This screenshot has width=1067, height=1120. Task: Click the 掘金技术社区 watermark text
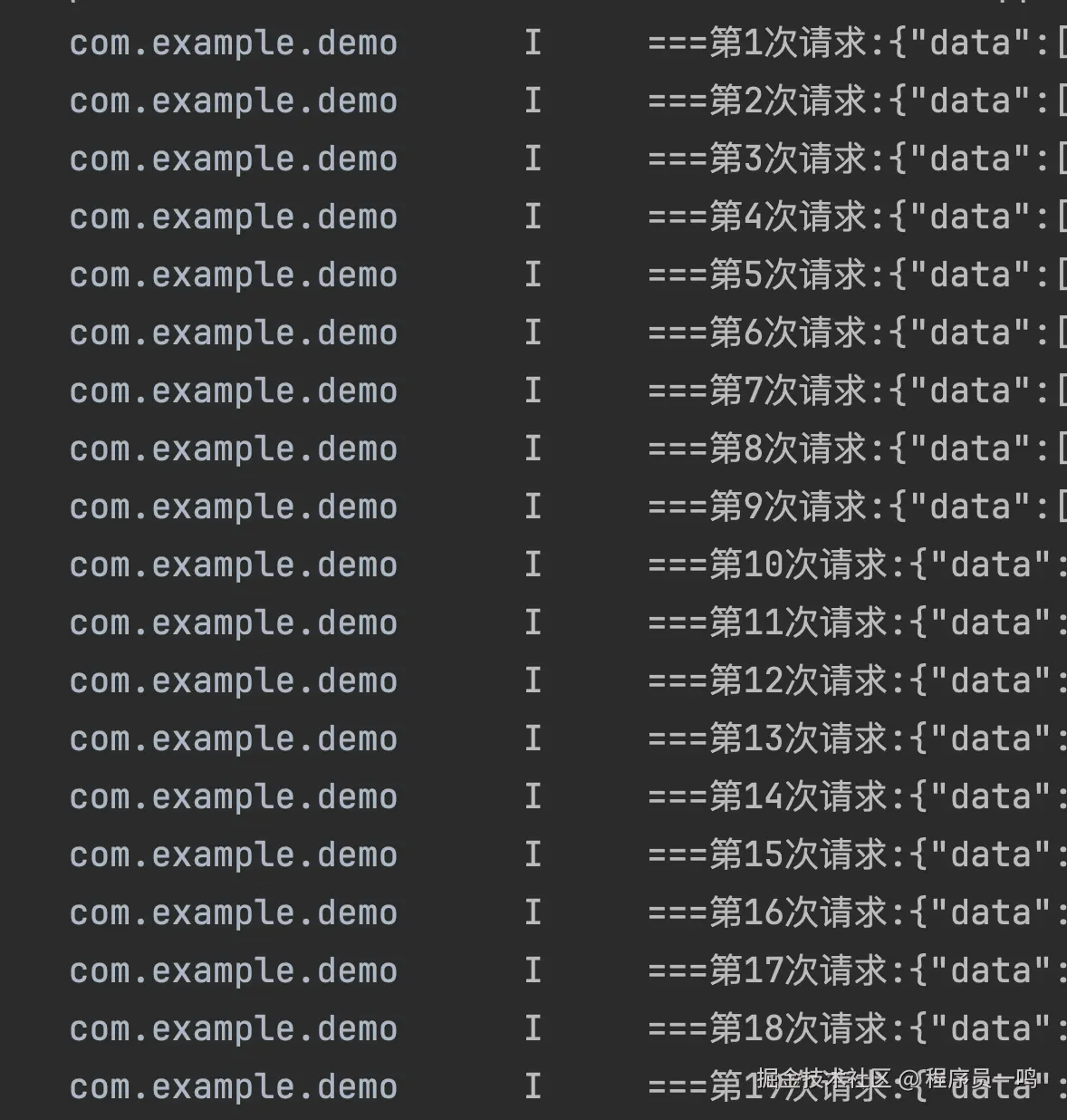(824, 1077)
